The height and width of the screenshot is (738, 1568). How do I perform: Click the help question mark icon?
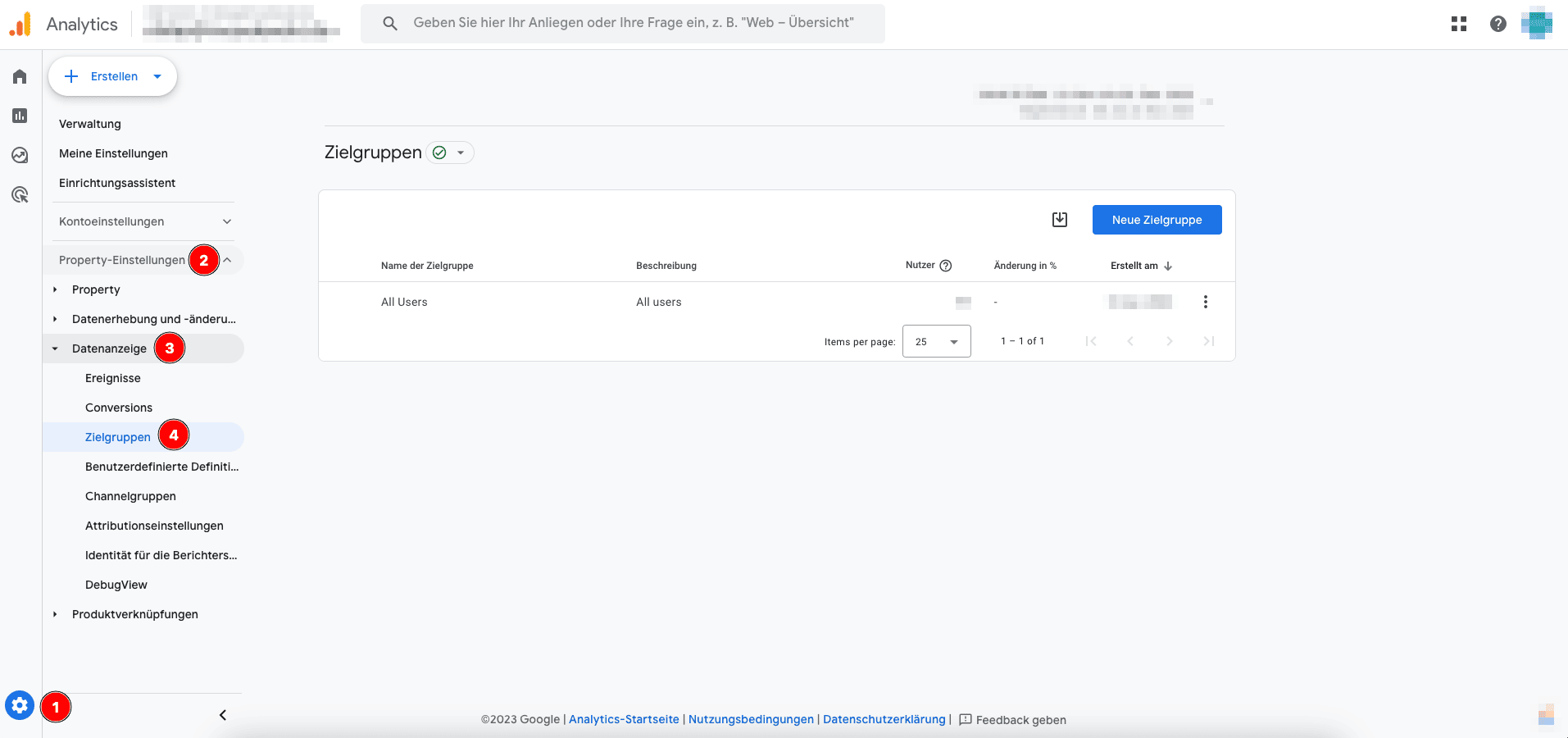pyautogui.click(x=1498, y=24)
